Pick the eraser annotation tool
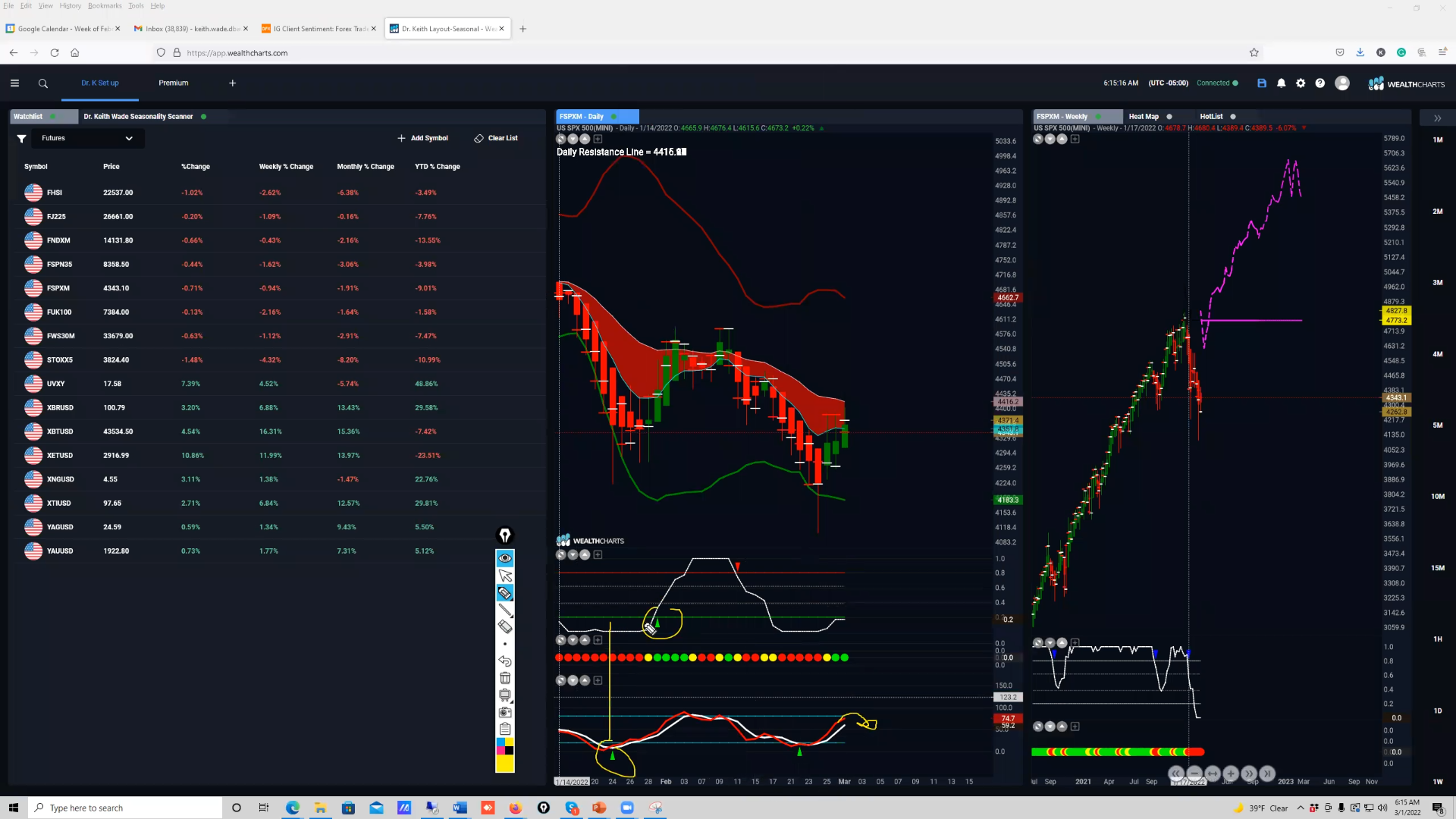This screenshot has height=819, width=1456. [x=505, y=627]
